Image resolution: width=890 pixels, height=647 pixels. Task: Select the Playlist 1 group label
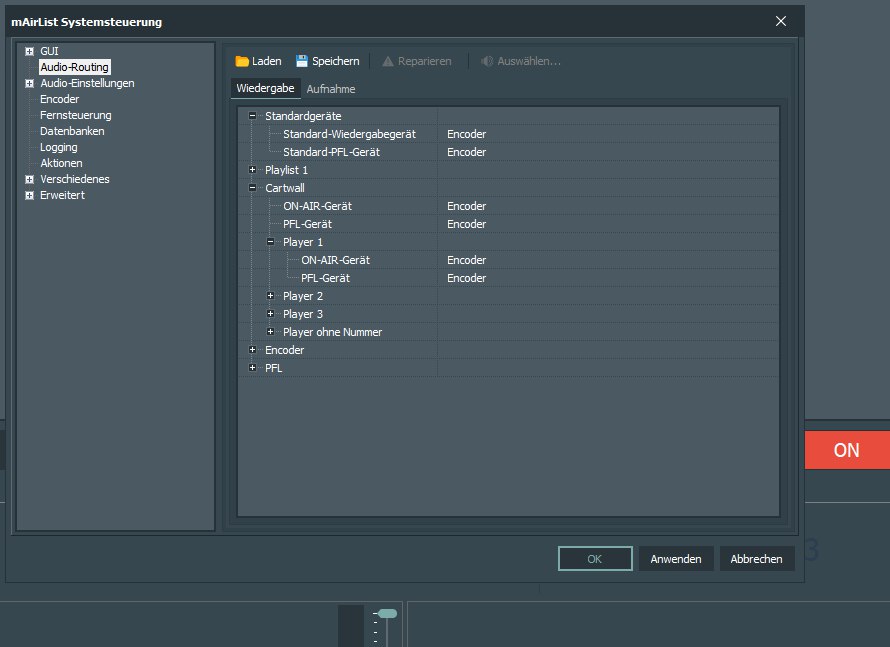pos(287,170)
